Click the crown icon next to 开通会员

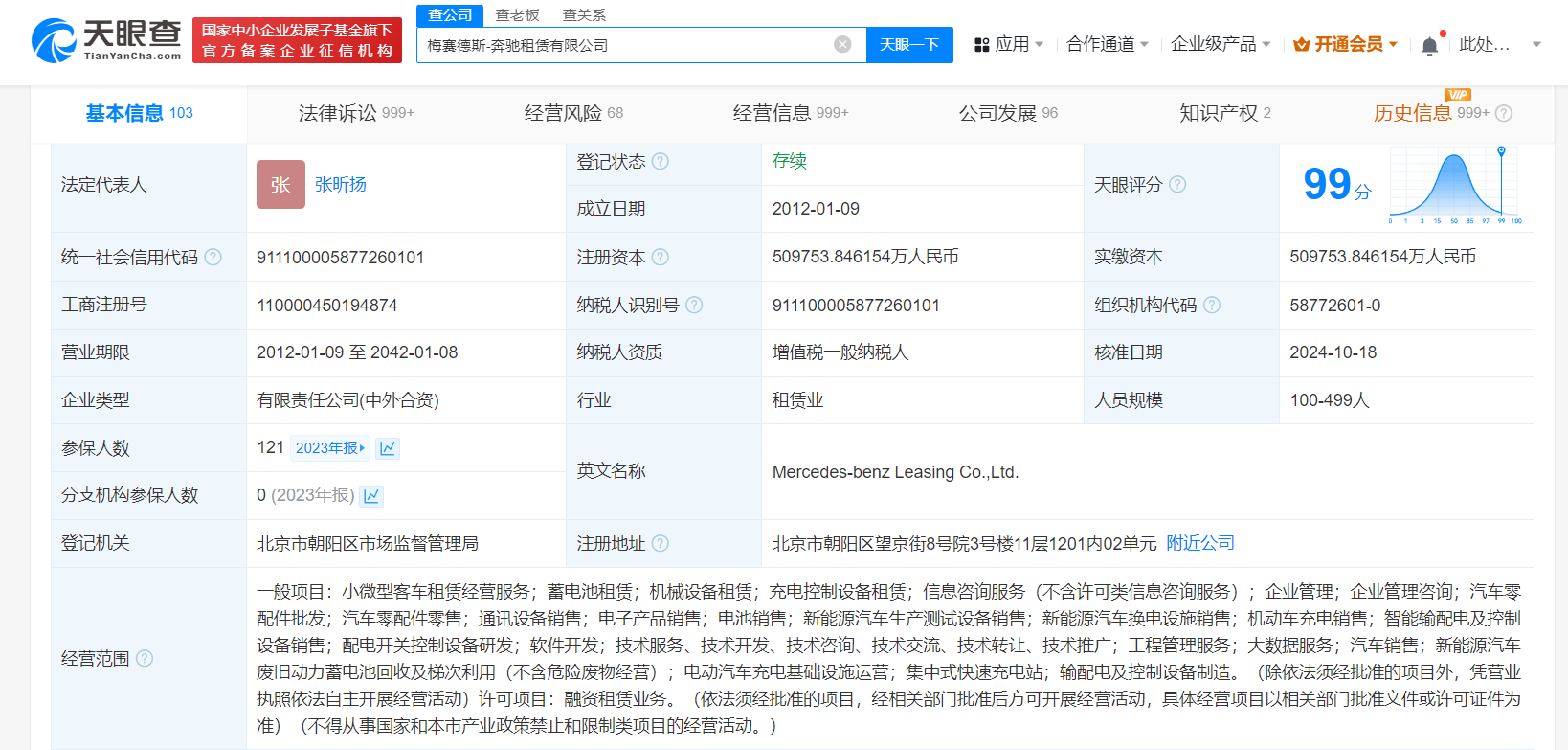[1301, 45]
